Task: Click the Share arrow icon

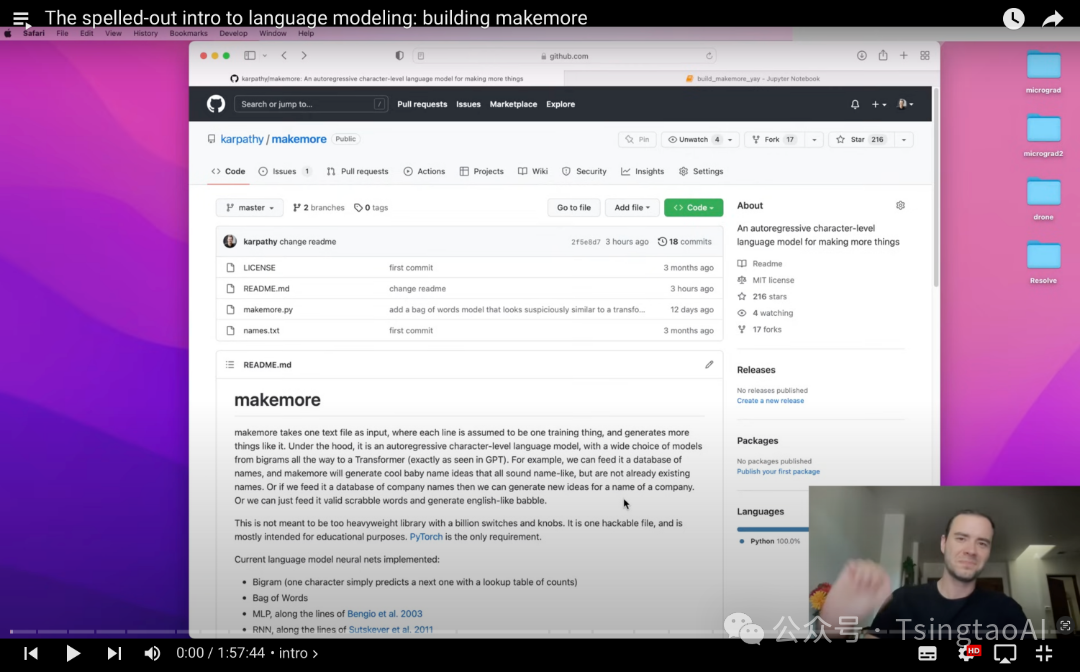Action: coord(1052,19)
